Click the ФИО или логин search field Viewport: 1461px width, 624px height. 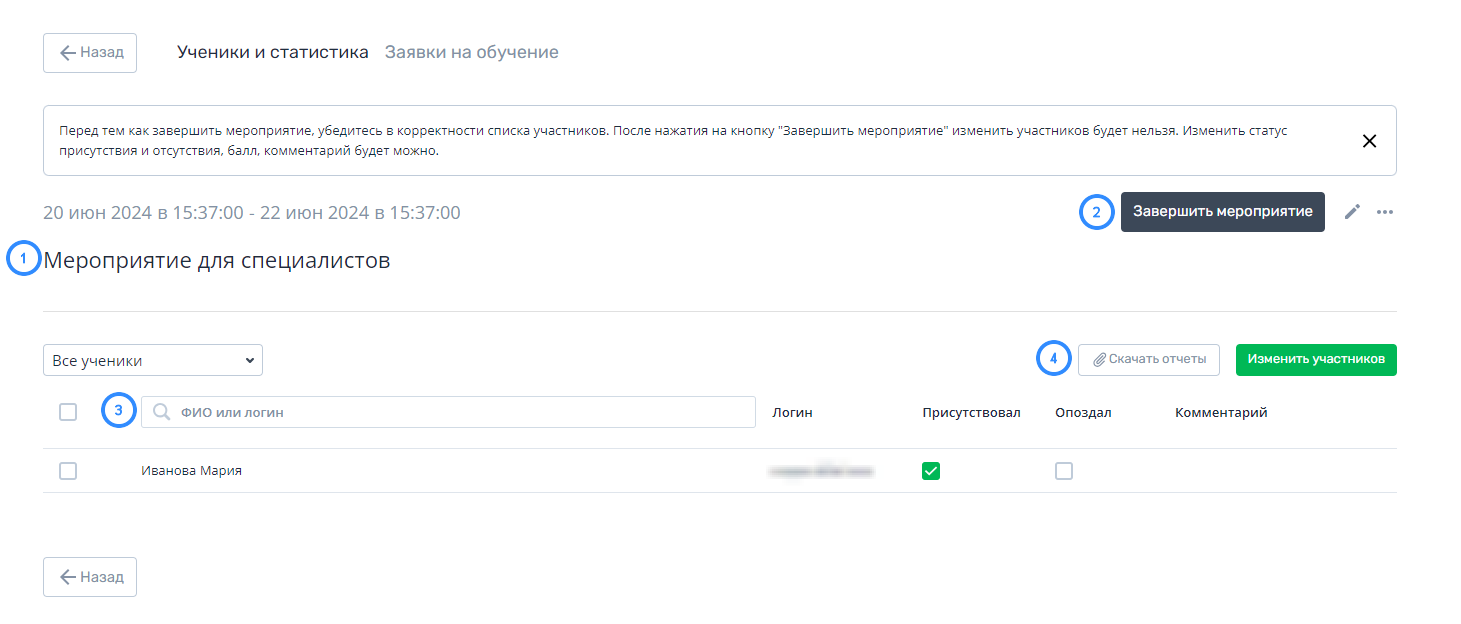(x=448, y=412)
